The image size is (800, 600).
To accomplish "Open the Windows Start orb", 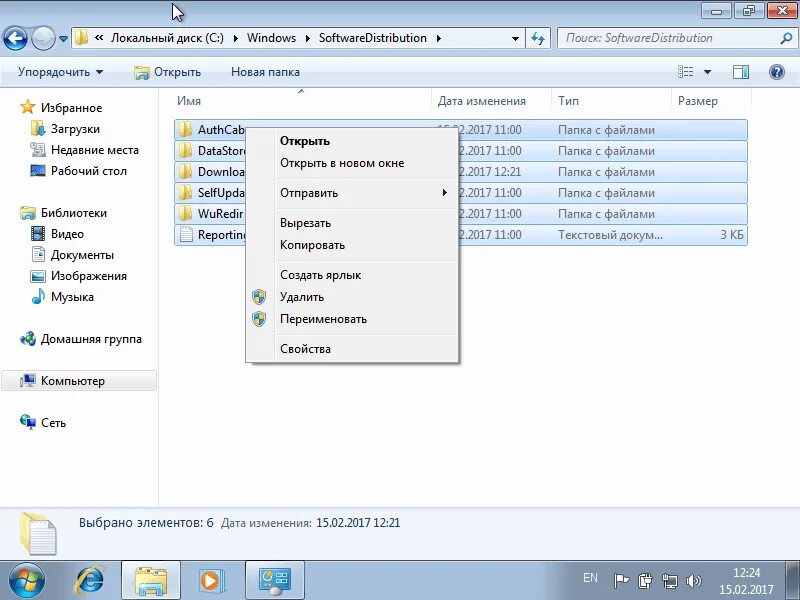I will (x=26, y=580).
